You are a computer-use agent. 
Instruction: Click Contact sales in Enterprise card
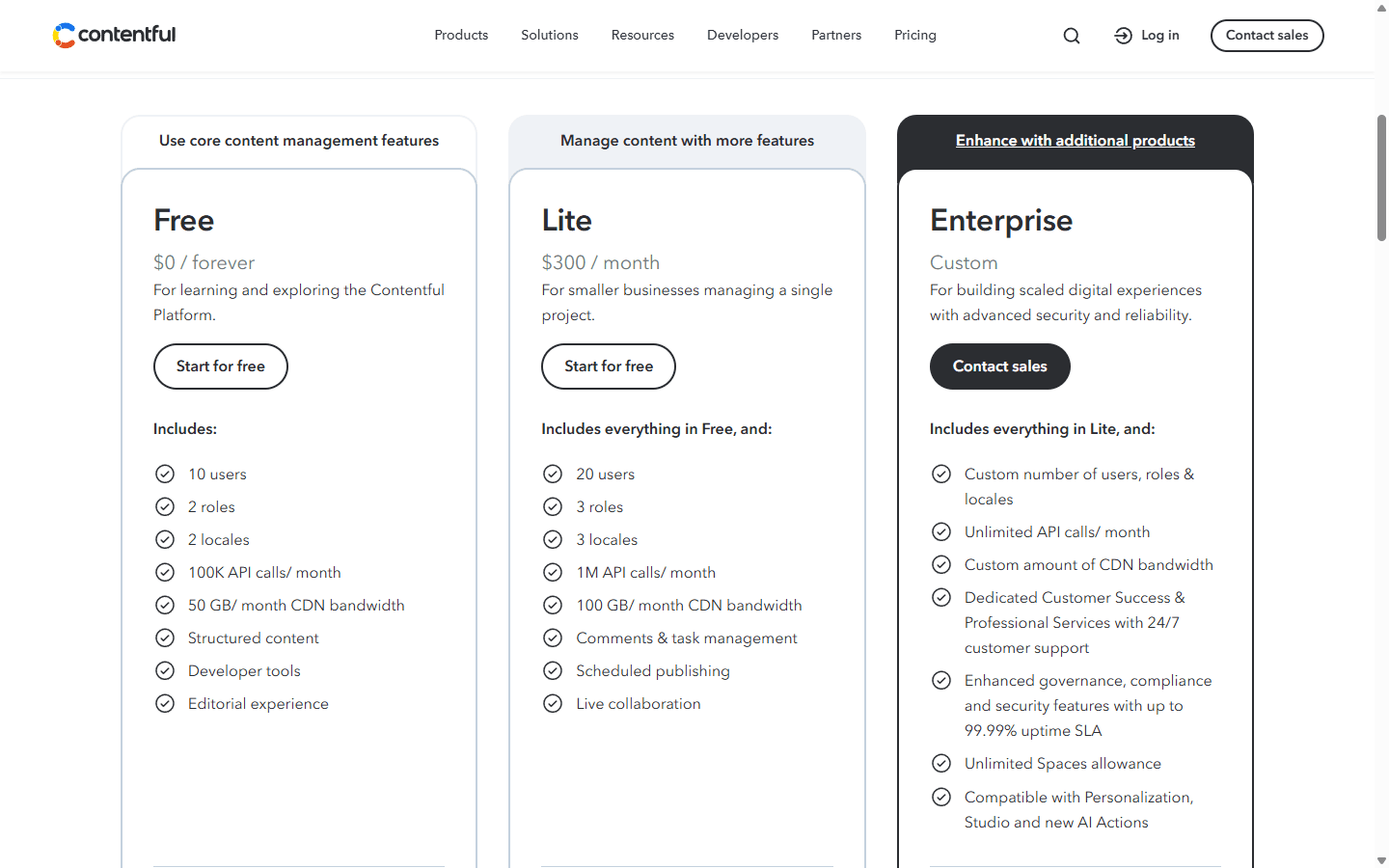(x=1000, y=366)
